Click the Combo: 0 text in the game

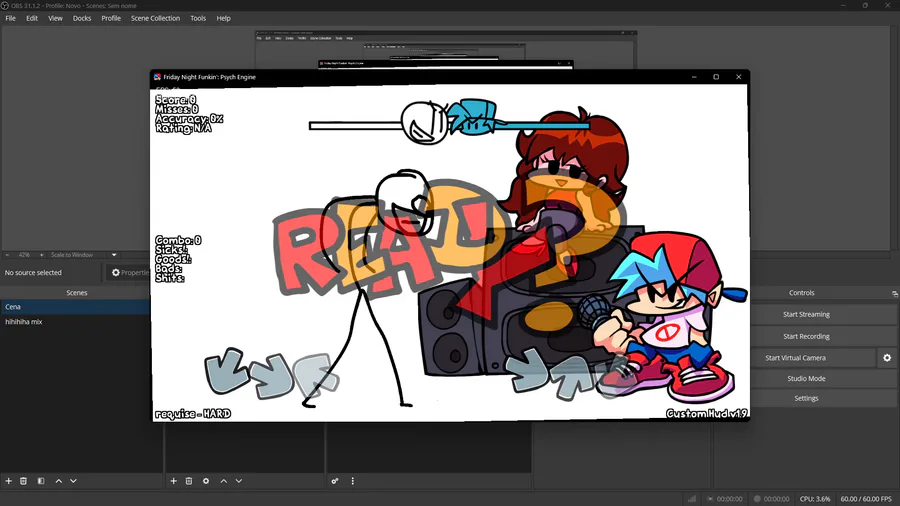[x=179, y=240]
